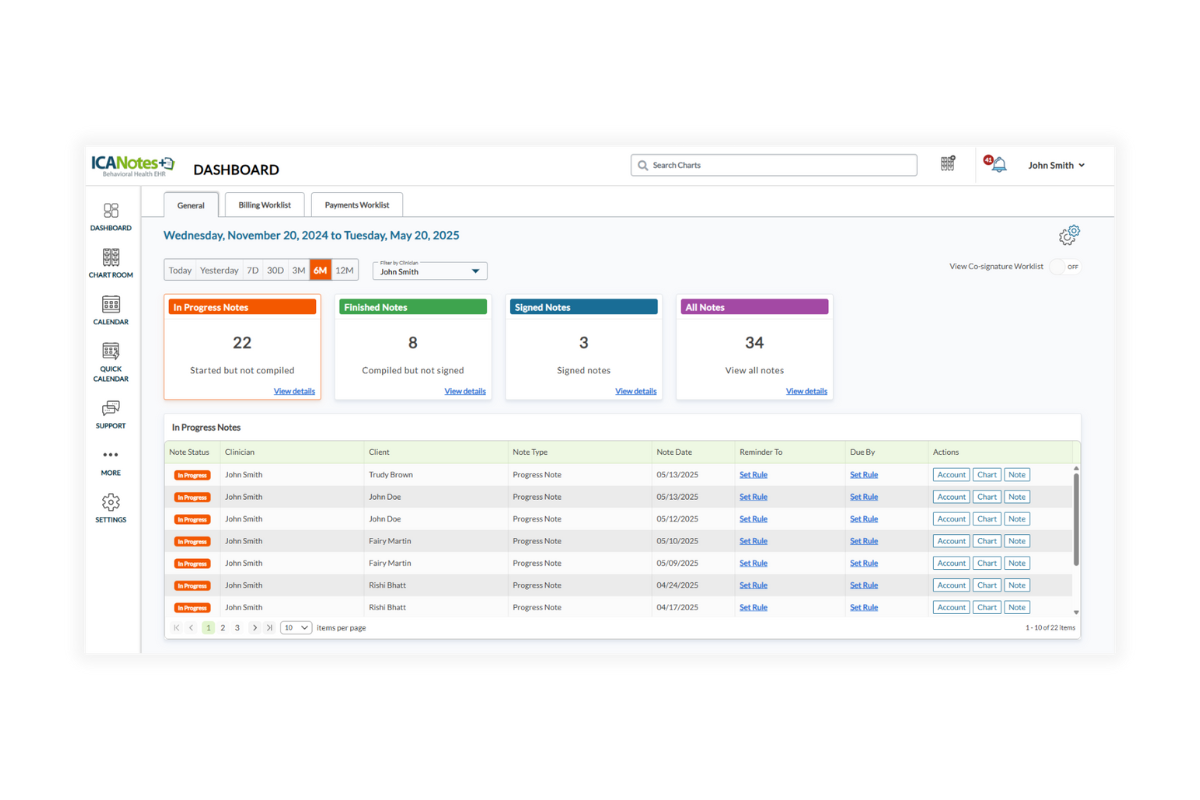Click the Signed Notes card header

point(584,307)
